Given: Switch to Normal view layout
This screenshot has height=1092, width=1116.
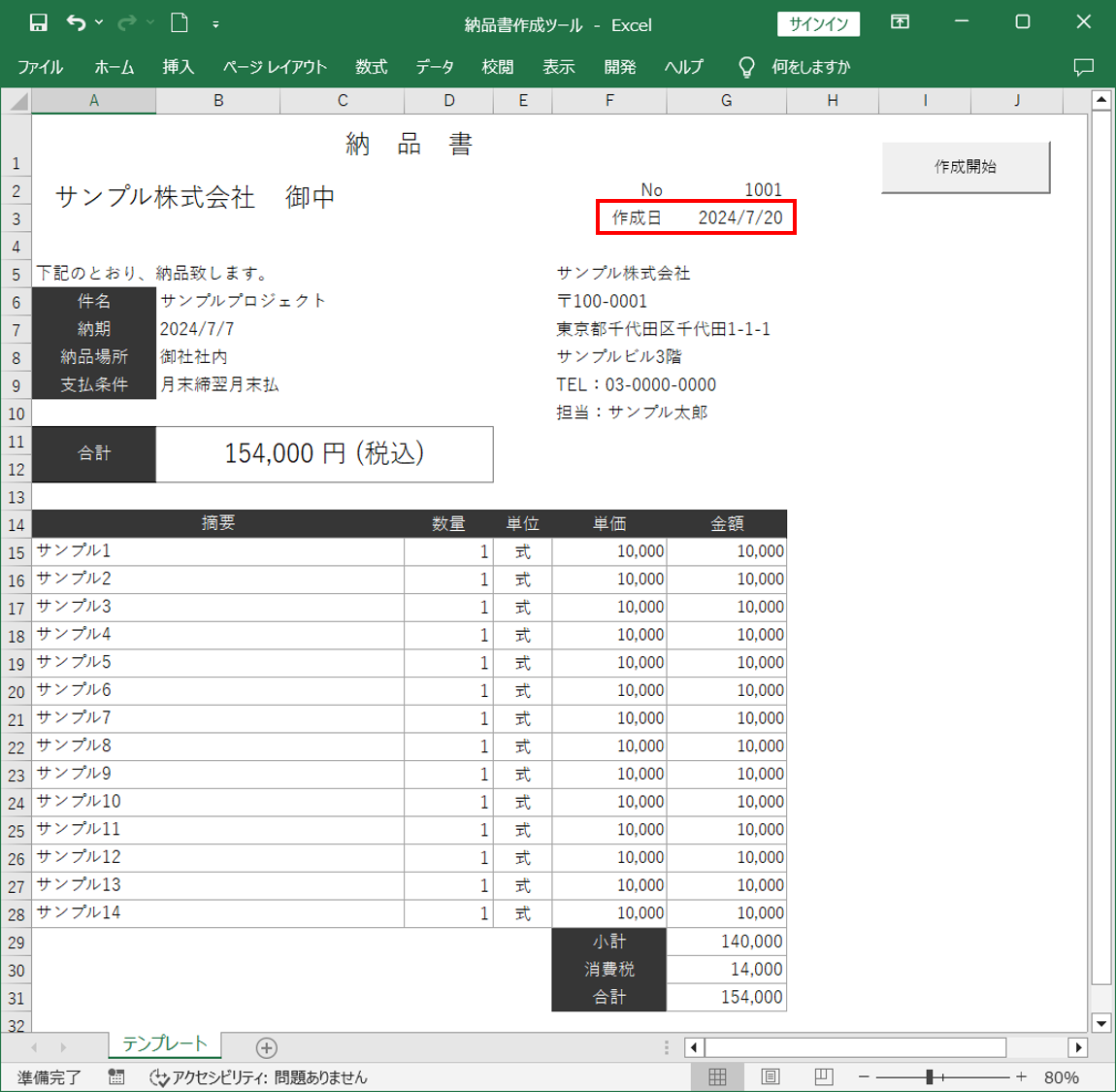Looking at the screenshot, I should click(x=717, y=1076).
